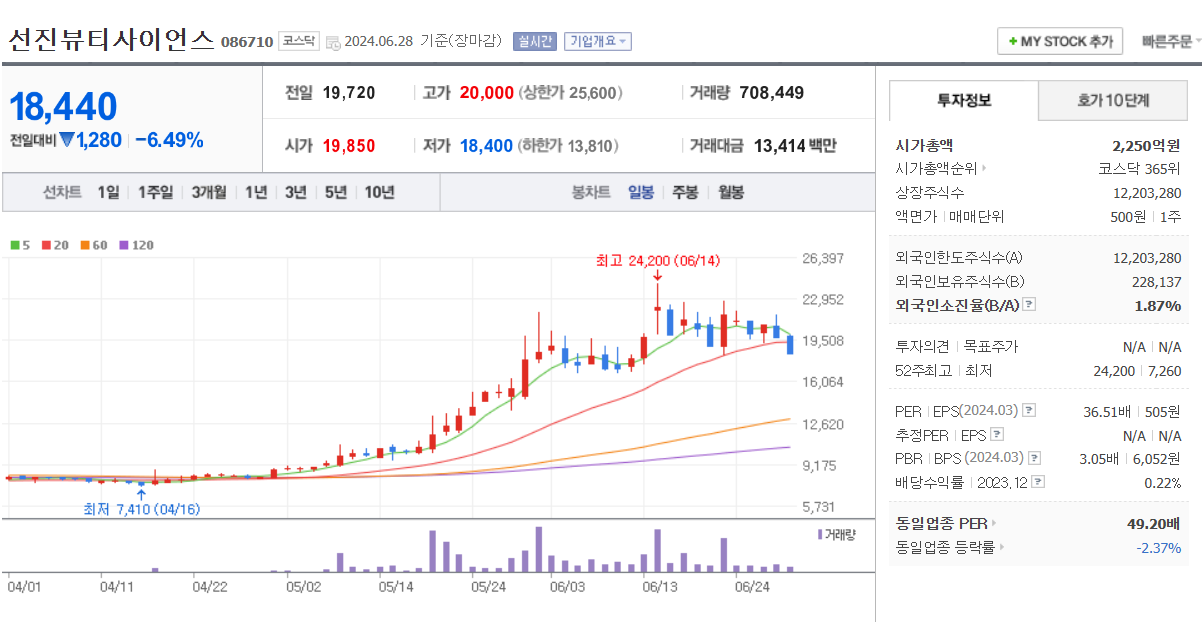Image resolution: width=1203 pixels, height=622 pixels.
Task: Expand the 기업개요 dropdown
Action: pos(598,41)
